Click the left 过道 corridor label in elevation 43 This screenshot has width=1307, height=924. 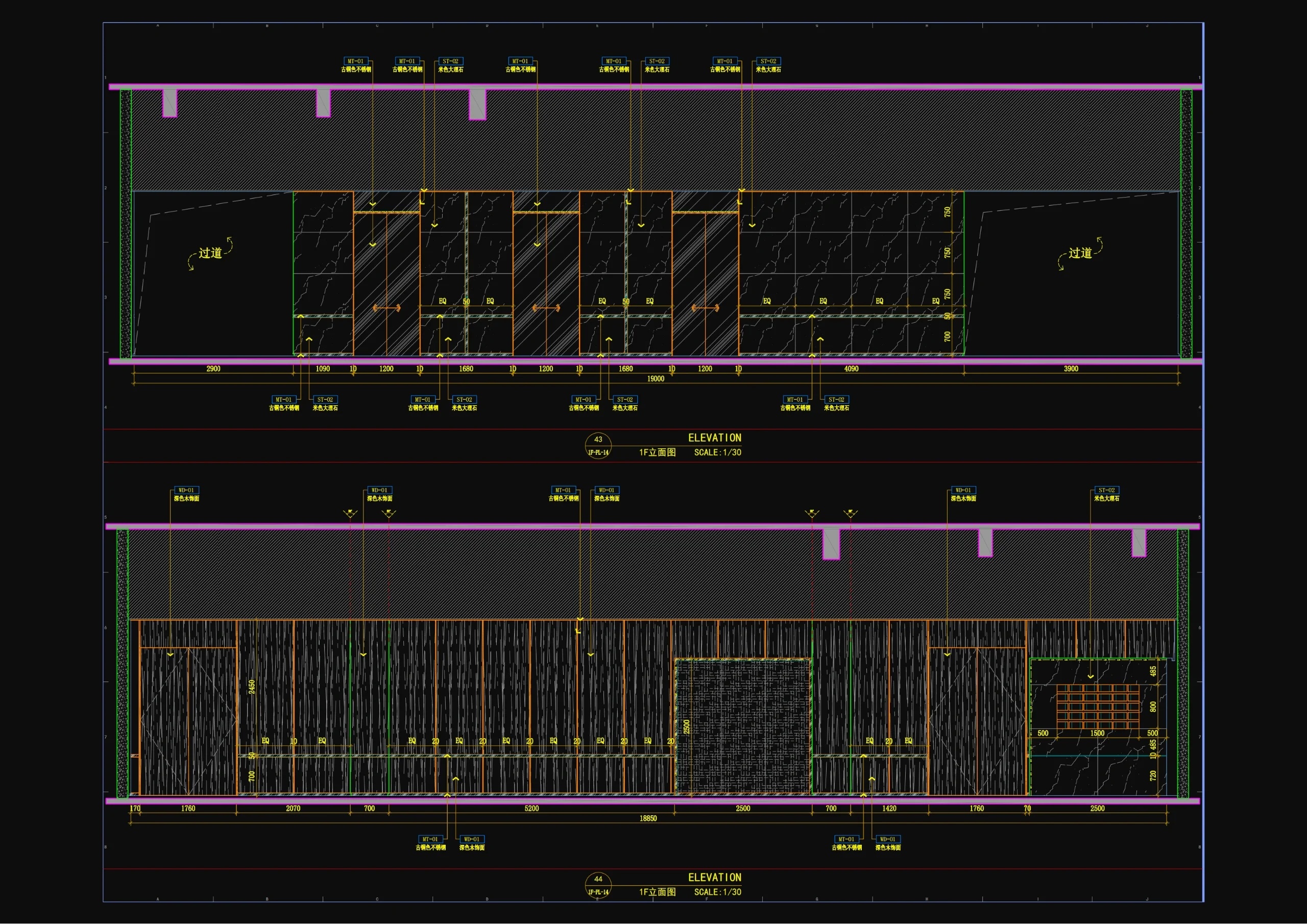coord(210,253)
